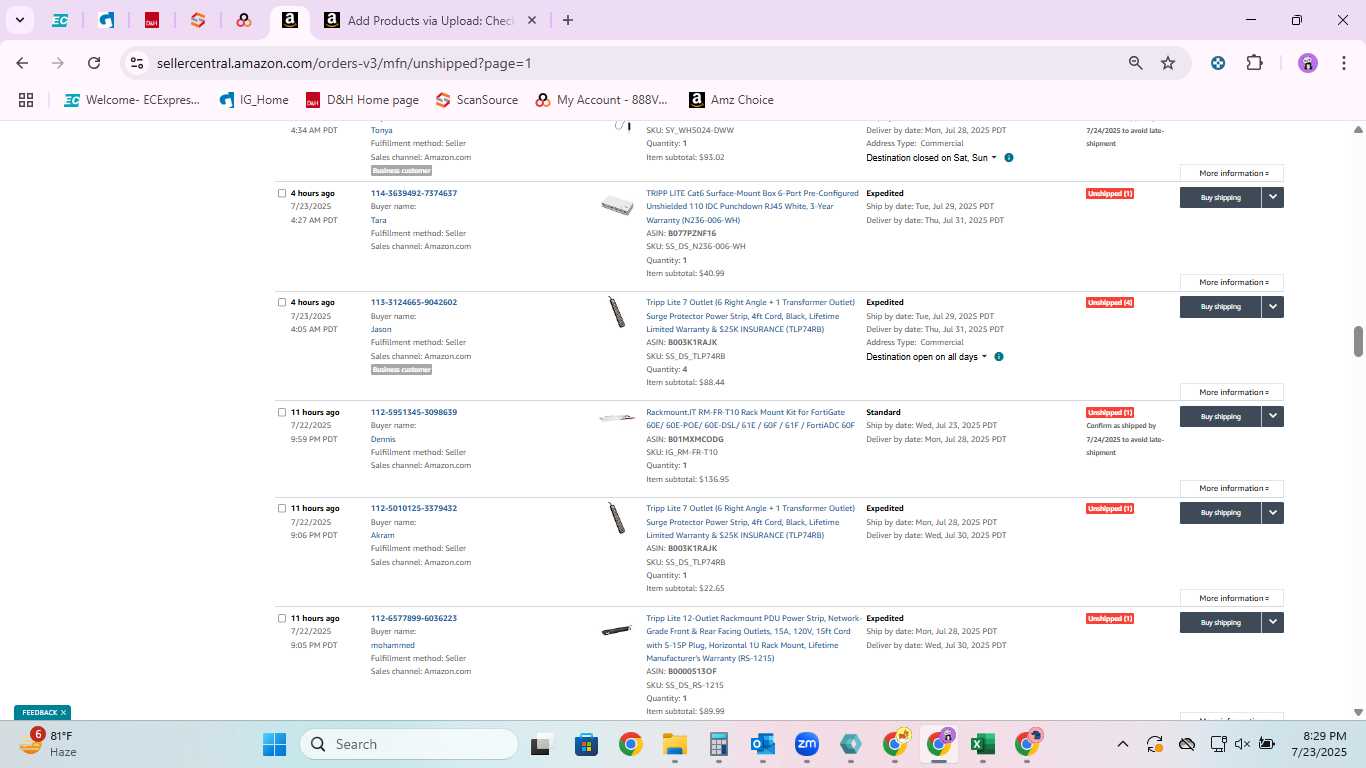Expand More information for Tara's order
1366x768 pixels.
pos(1232,283)
